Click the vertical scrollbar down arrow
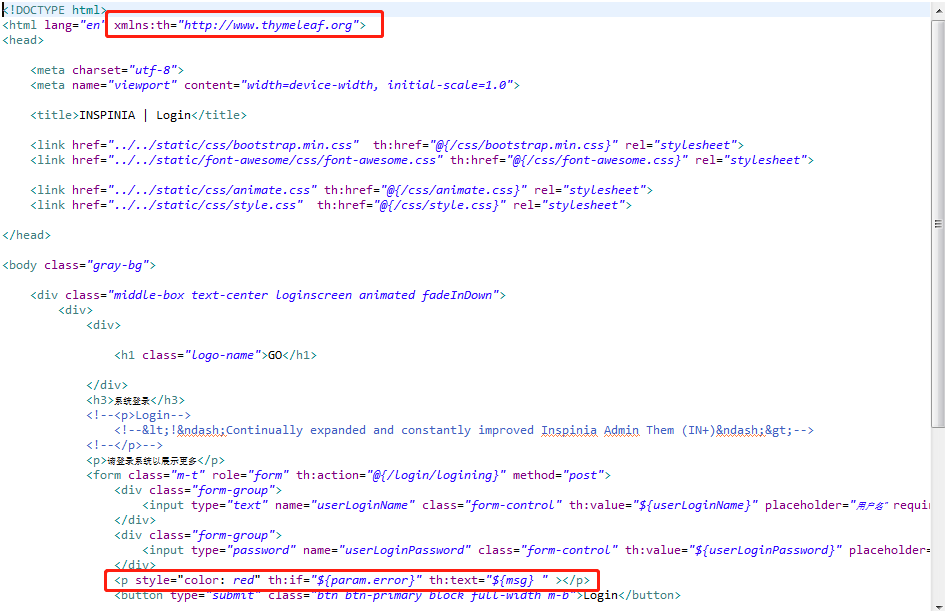The height and width of the screenshot is (611, 945). point(938,605)
